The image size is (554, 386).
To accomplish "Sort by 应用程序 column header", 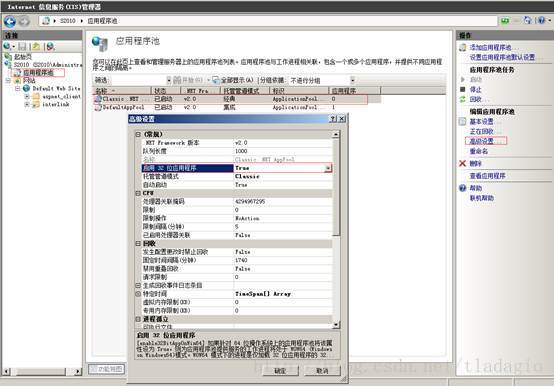I will pos(354,91).
